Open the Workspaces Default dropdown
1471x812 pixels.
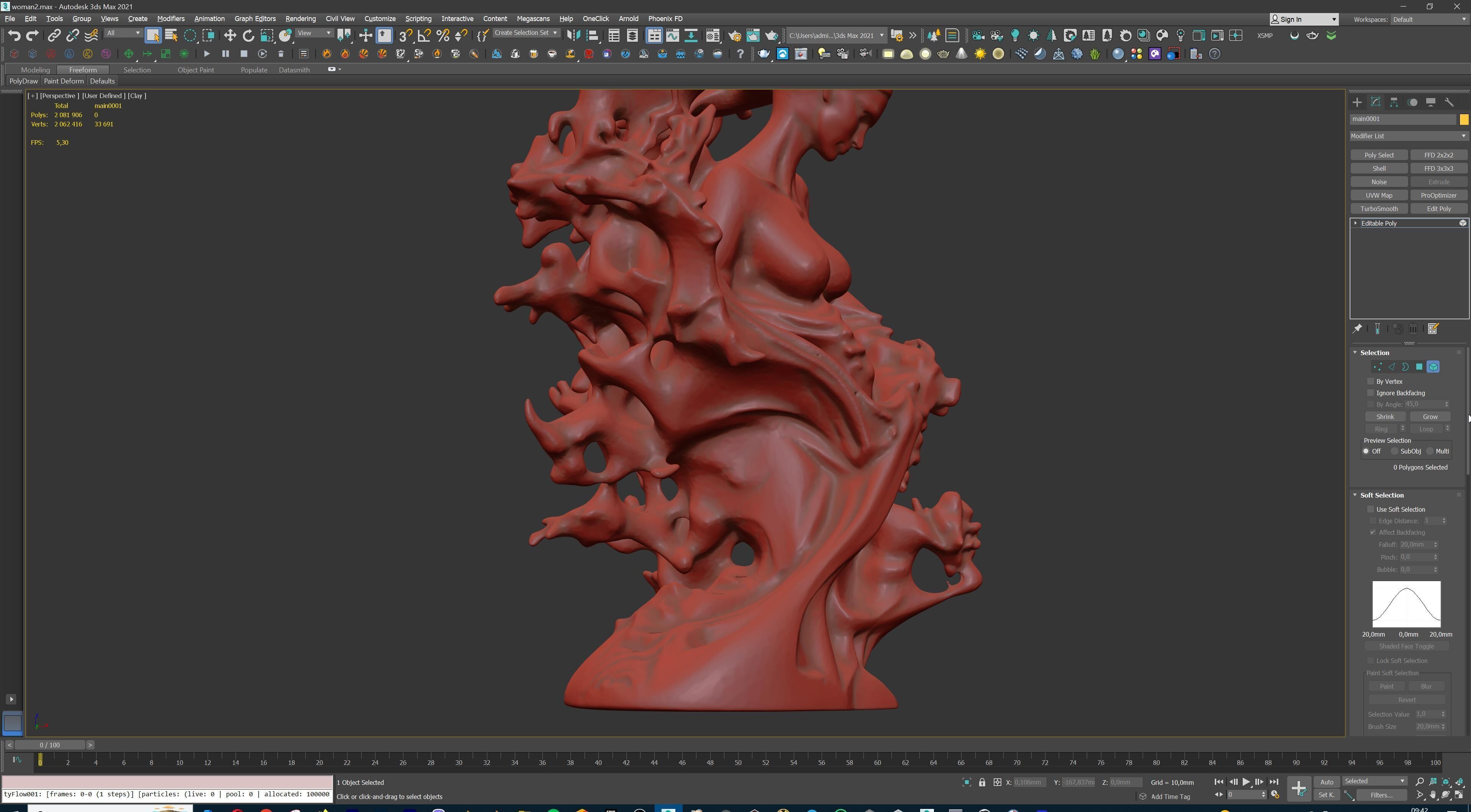[1429, 20]
